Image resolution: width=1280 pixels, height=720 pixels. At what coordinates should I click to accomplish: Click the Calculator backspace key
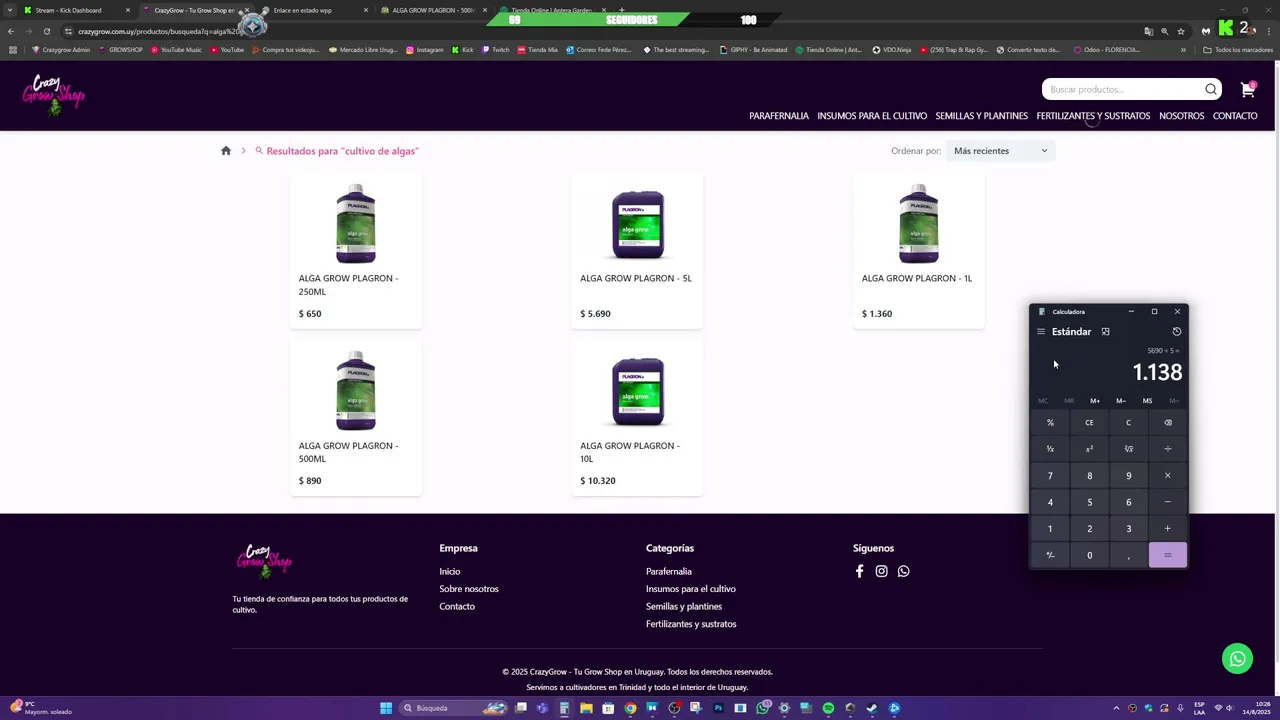click(1167, 422)
